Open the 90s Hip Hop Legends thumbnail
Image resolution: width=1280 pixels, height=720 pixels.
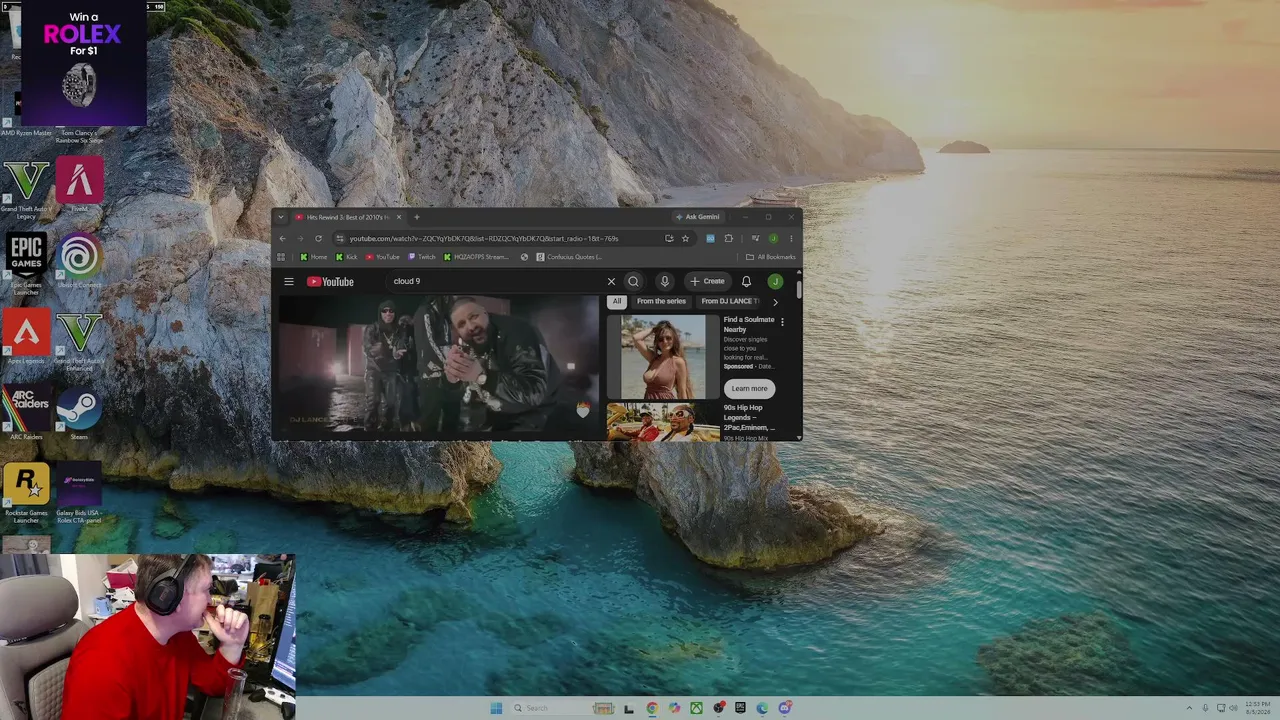(x=663, y=422)
